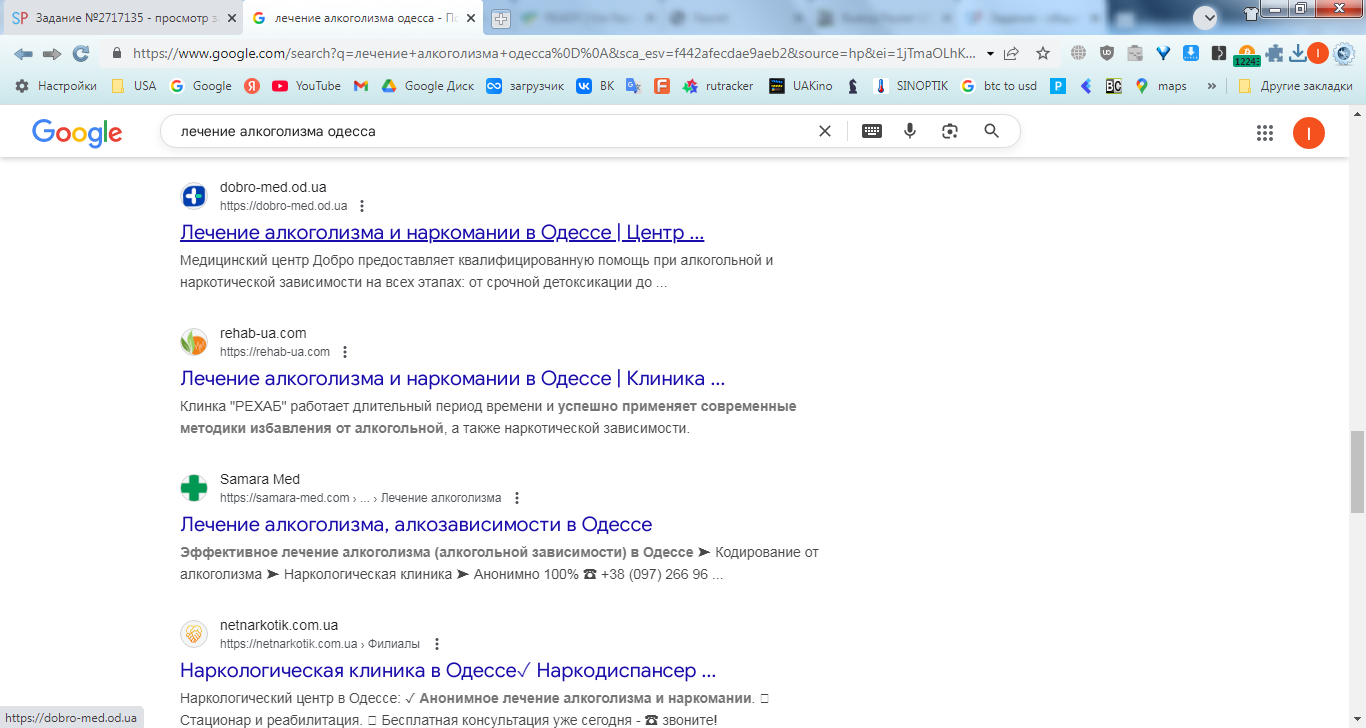
Task: Go back using the browser back arrow
Action: (23, 54)
